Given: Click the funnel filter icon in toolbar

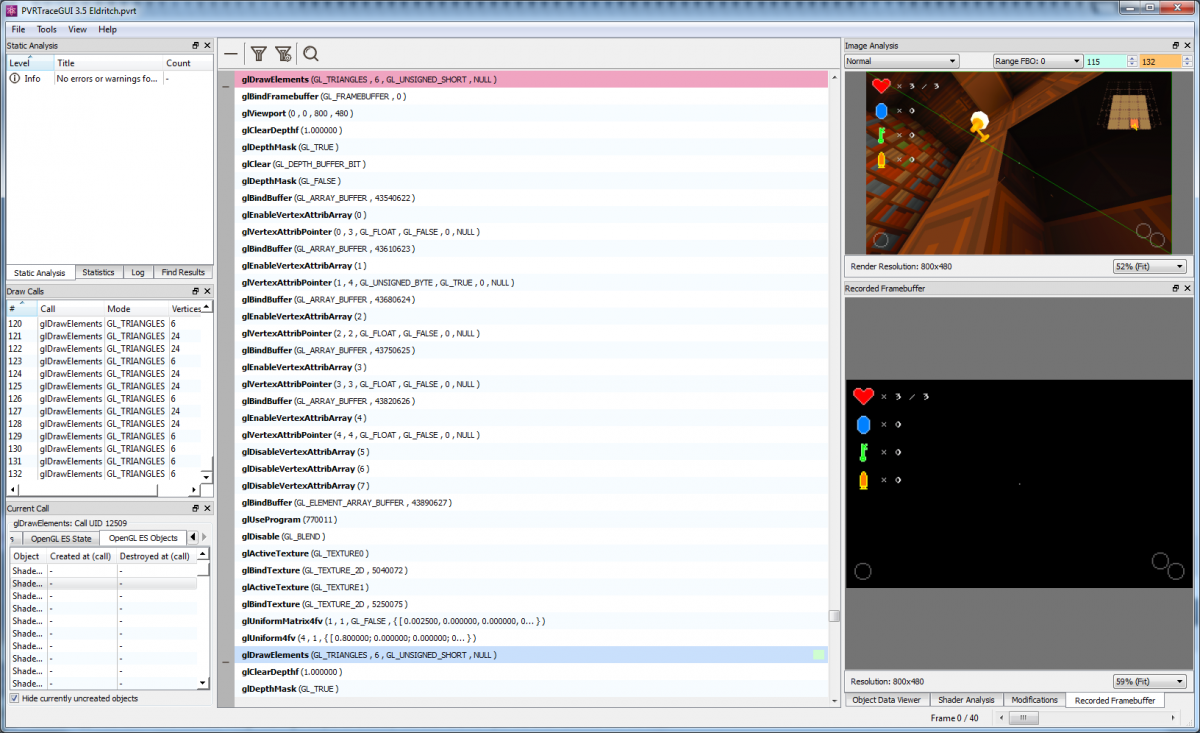Looking at the screenshot, I should pyautogui.click(x=258, y=54).
